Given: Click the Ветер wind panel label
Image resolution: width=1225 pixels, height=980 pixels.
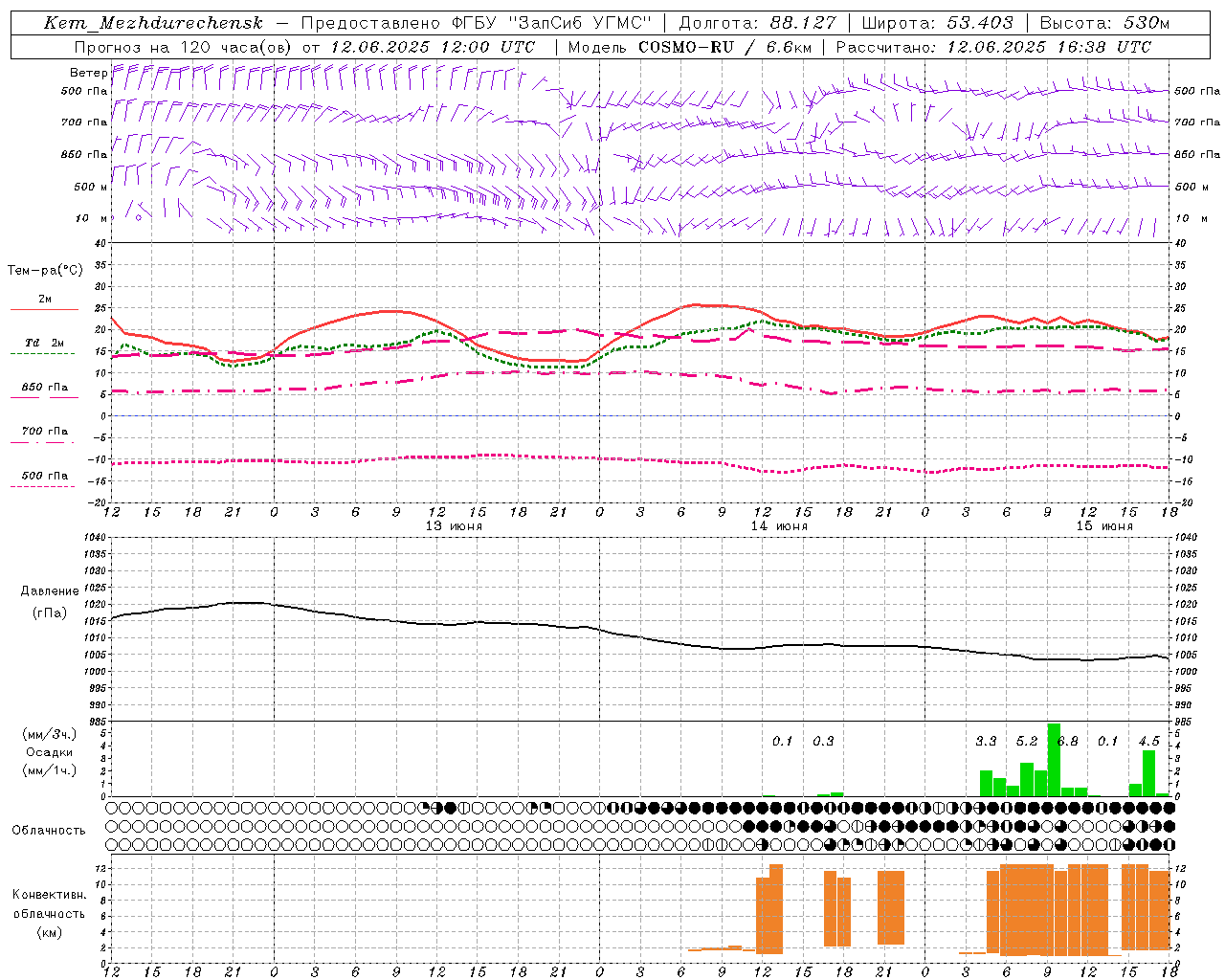Looking at the screenshot, I should click(x=88, y=73).
